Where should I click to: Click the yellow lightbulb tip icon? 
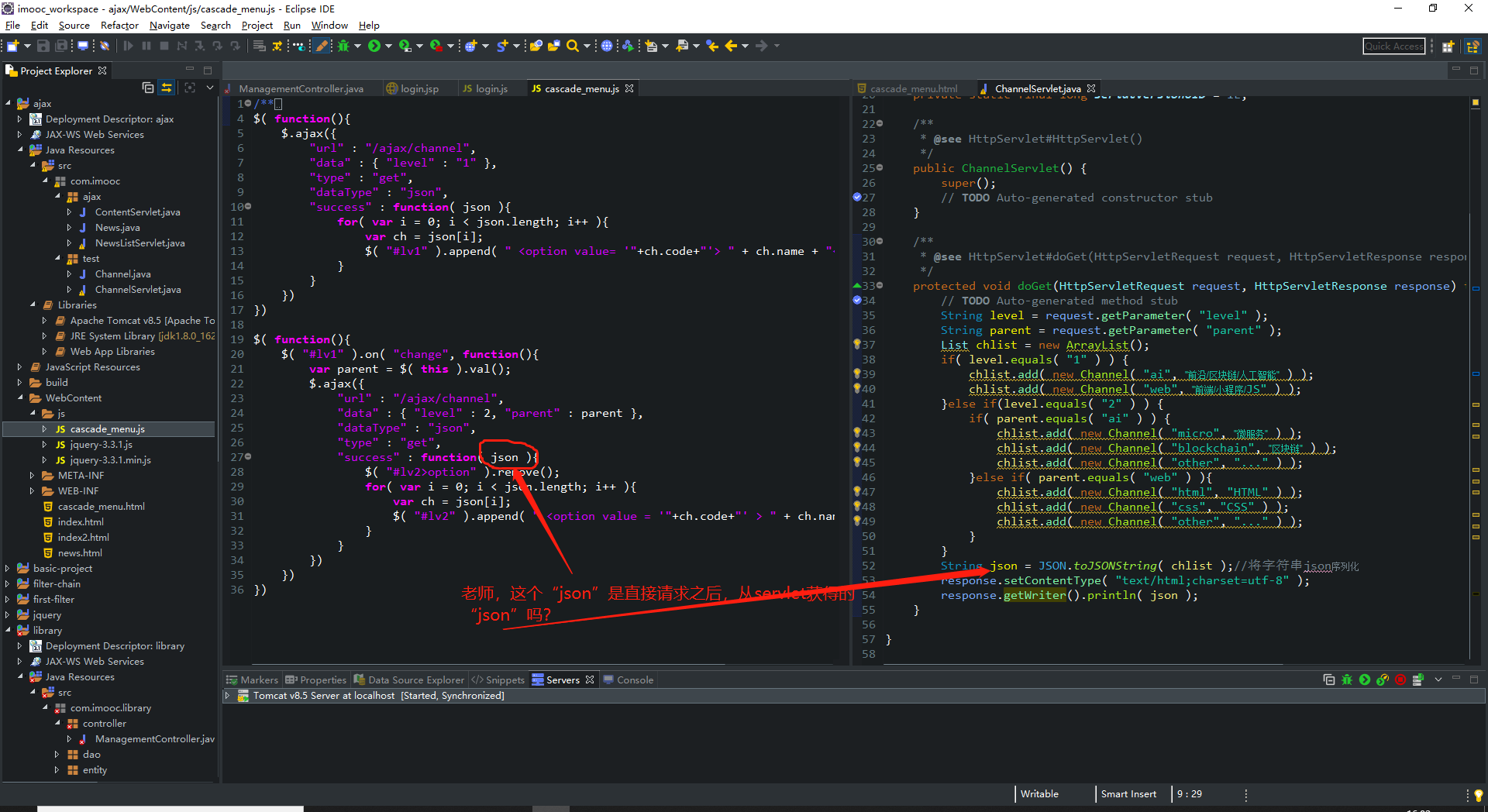[1478, 795]
